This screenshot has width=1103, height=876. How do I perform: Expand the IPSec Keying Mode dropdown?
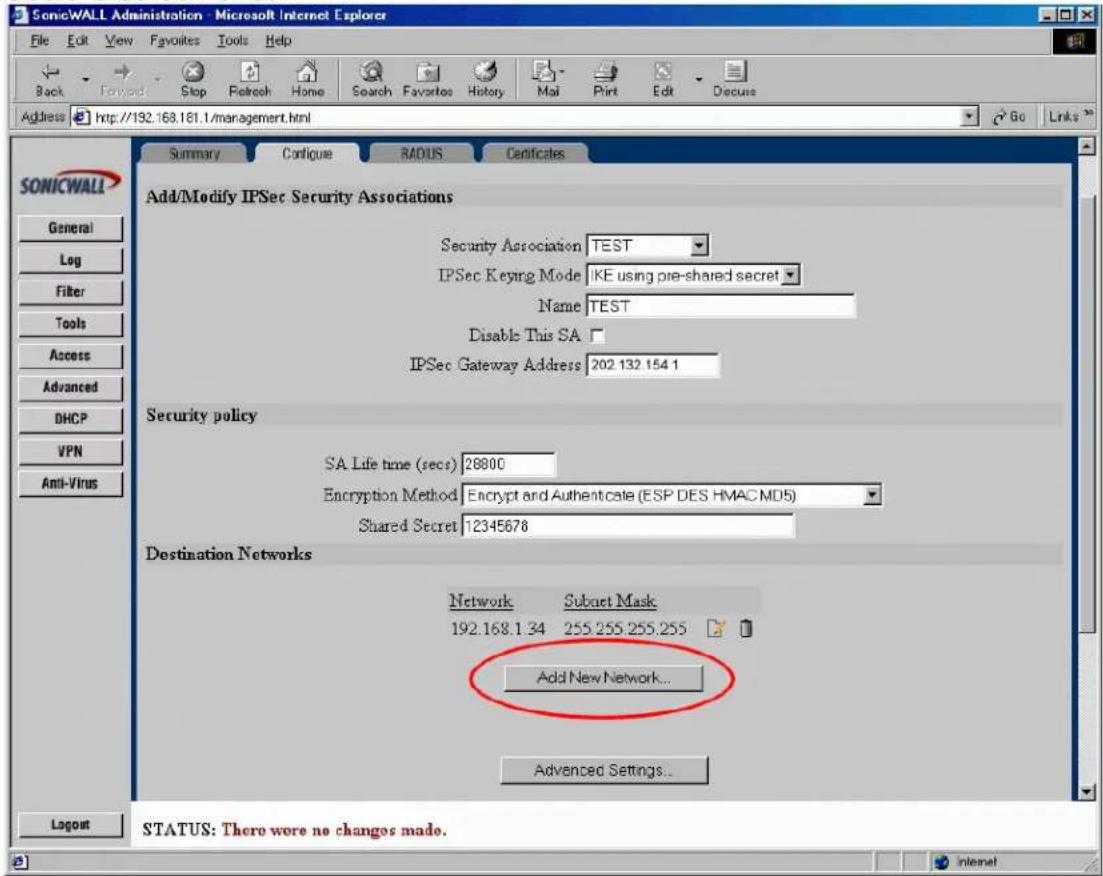click(791, 275)
